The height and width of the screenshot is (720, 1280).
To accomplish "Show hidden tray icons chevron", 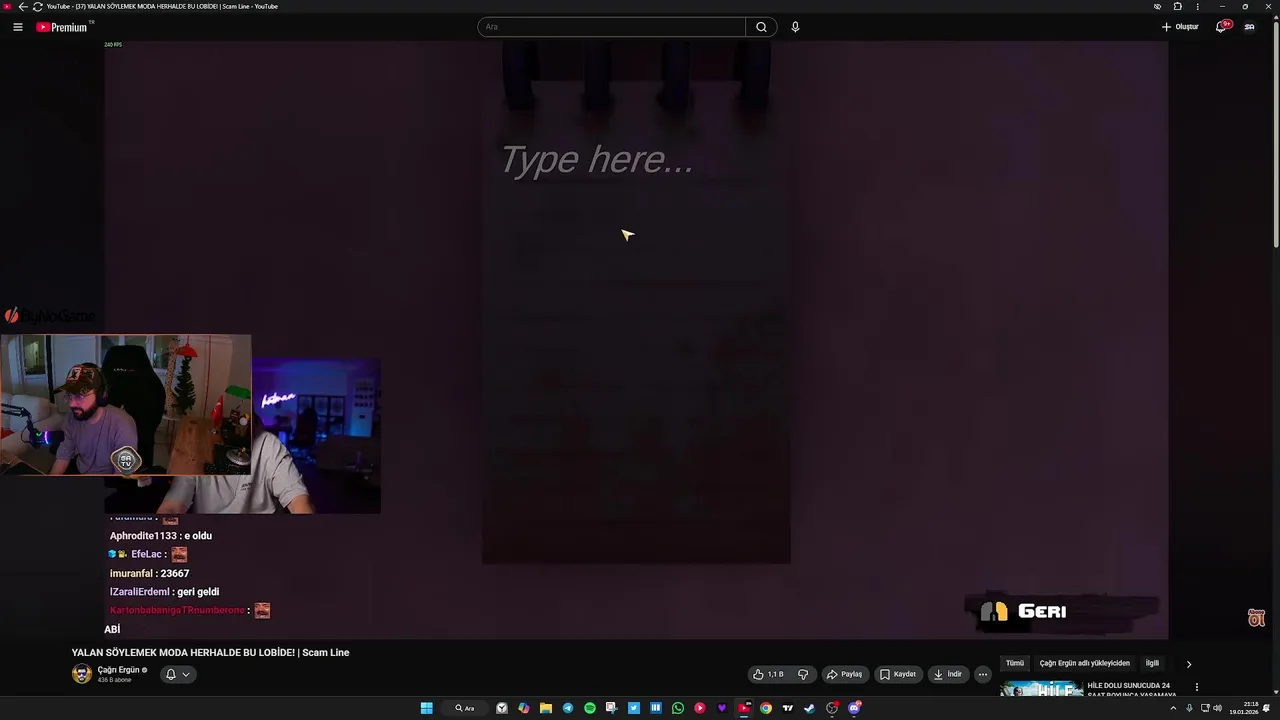I will tap(1173, 708).
